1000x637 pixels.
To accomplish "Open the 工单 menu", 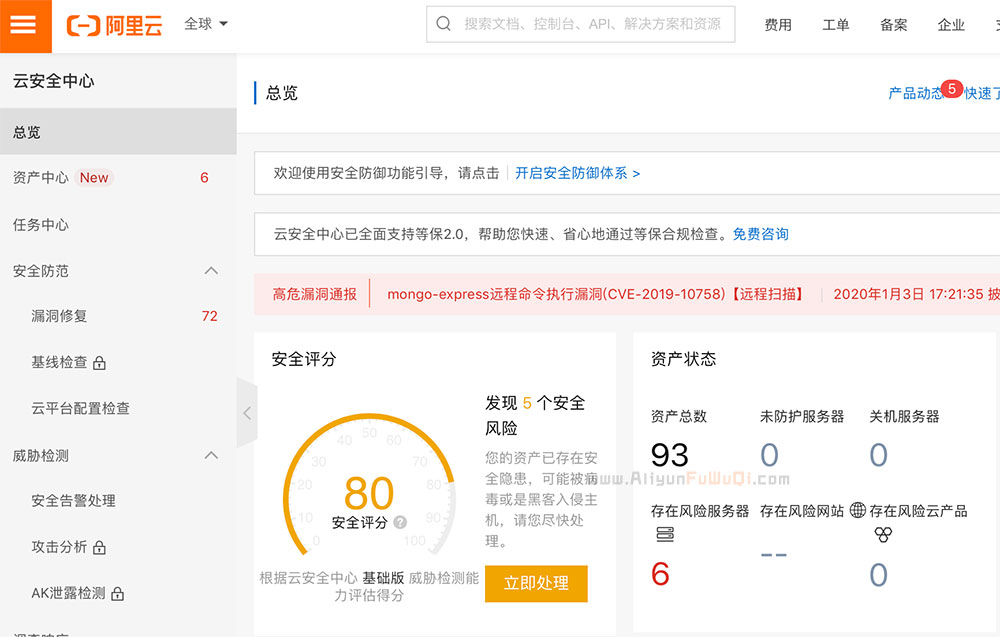I will click(835, 25).
